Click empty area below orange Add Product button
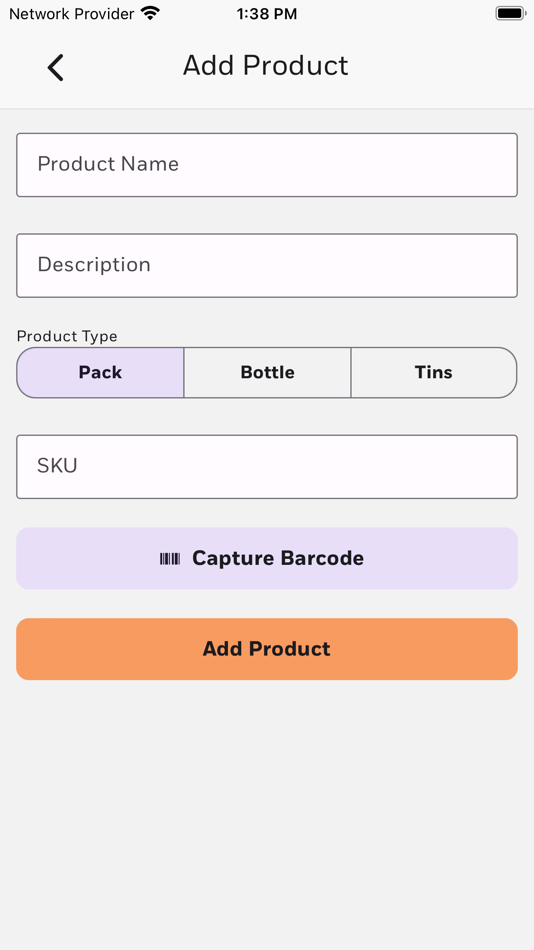Screen dimensions: 534x950 tap(267, 812)
